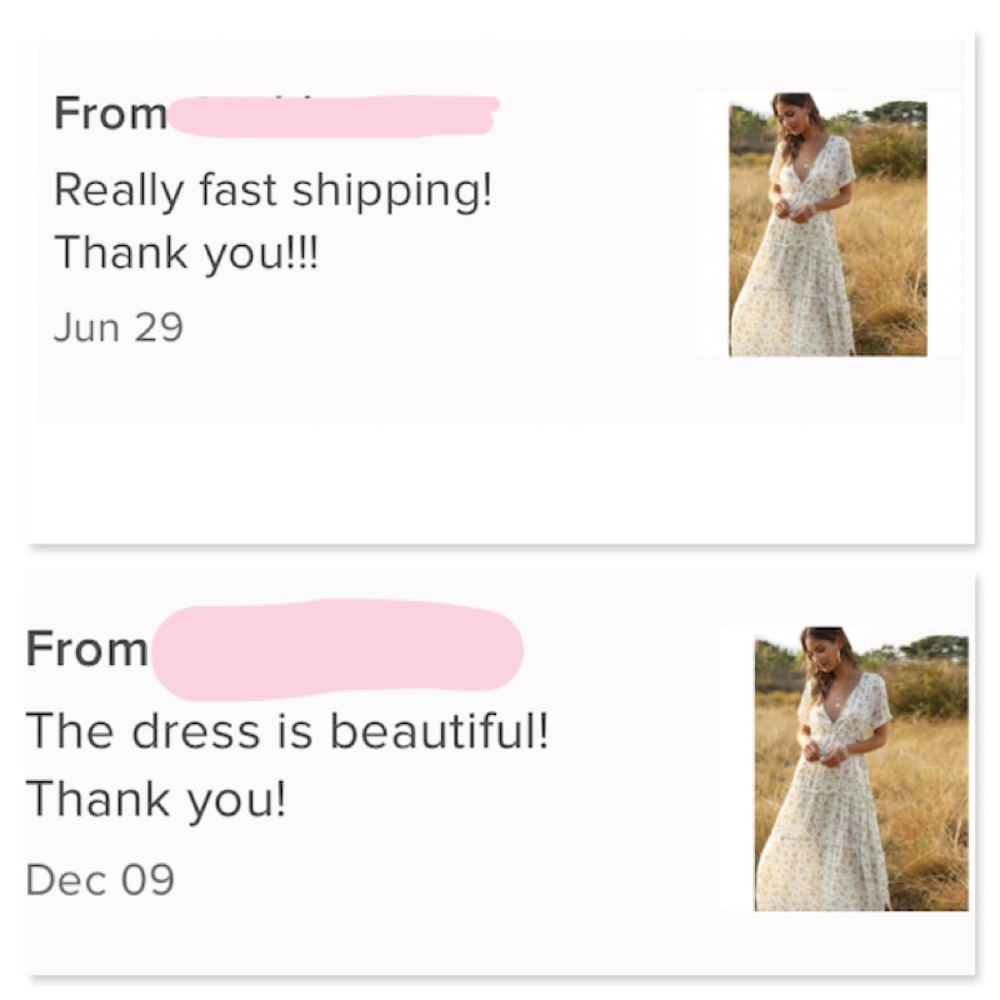Image resolution: width=1000 pixels, height=1000 pixels.
Task: Click the word "beautiful!" in the bottom review
Action: 439,732
